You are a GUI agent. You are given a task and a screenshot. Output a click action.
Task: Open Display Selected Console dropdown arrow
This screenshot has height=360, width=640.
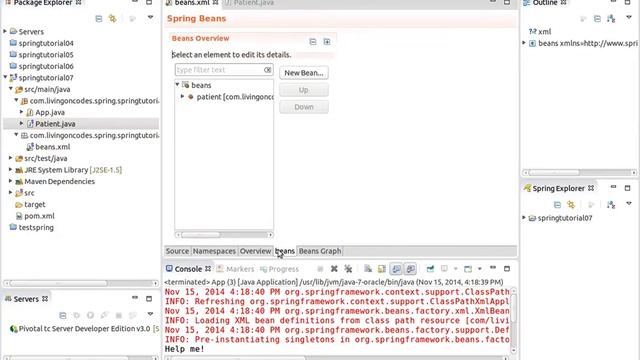pyautogui.click(x=456, y=269)
